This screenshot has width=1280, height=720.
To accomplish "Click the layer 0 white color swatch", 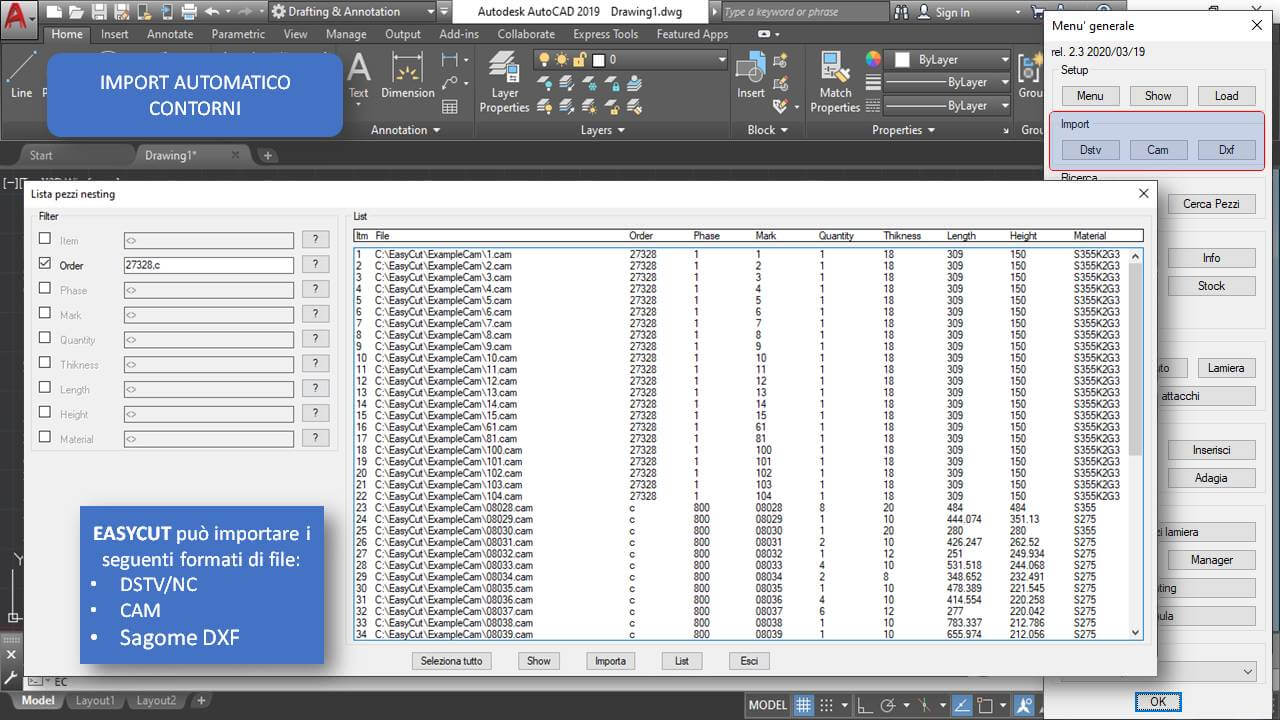I will pos(598,60).
